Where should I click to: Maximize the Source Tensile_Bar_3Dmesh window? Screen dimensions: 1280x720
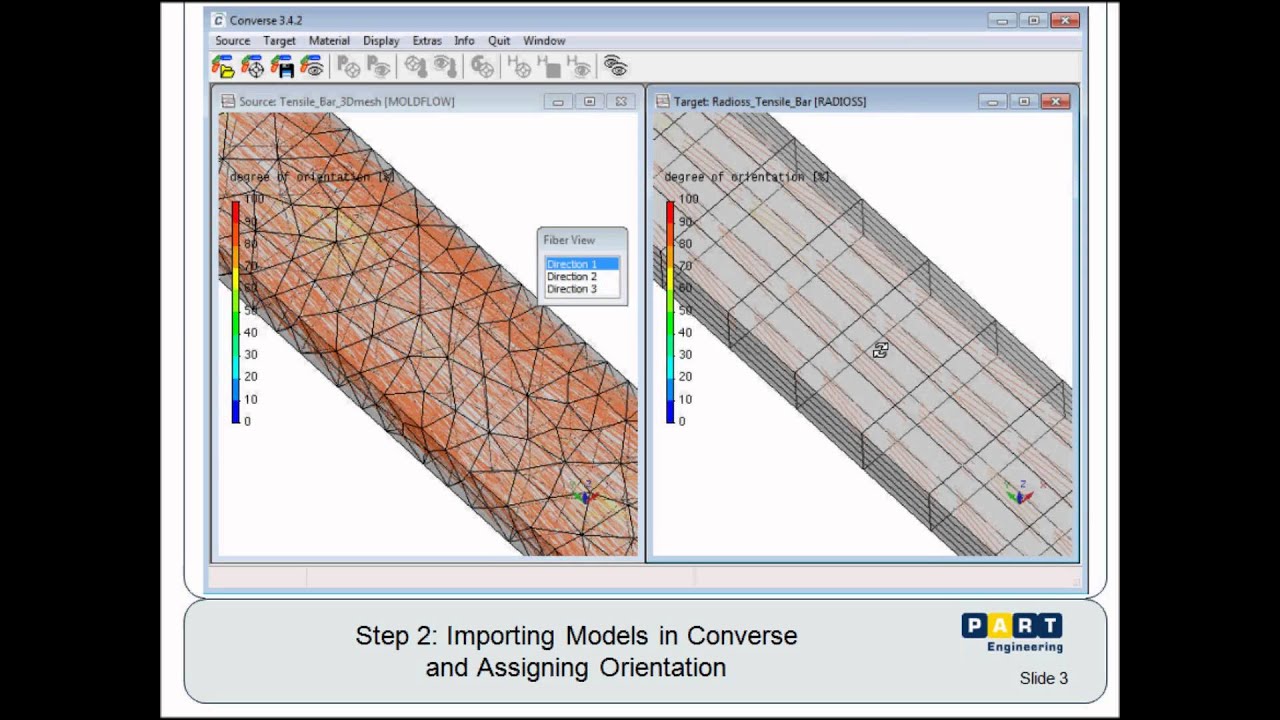pyautogui.click(x=589, y=102)
